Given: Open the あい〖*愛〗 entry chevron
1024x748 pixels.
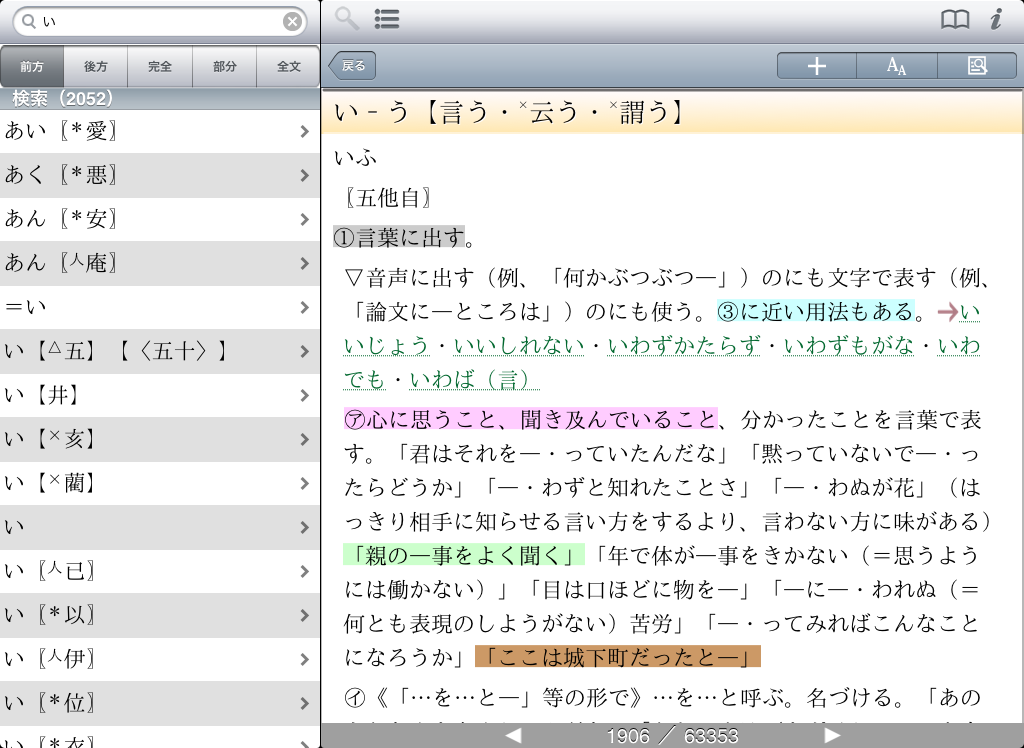Looking at the screenshot, I should (x=304, y=131).
